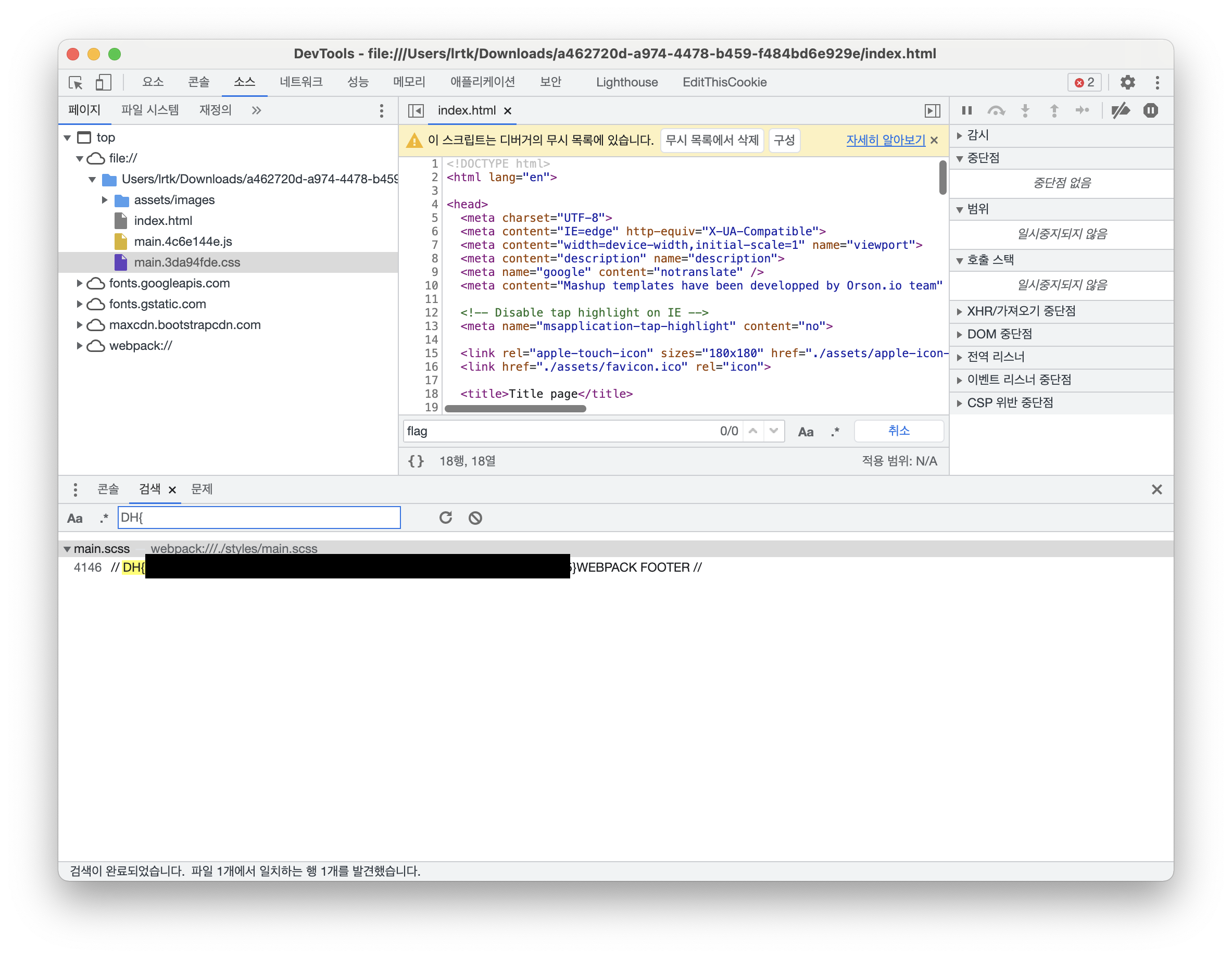Click the clear search results icon

[475, 518]
